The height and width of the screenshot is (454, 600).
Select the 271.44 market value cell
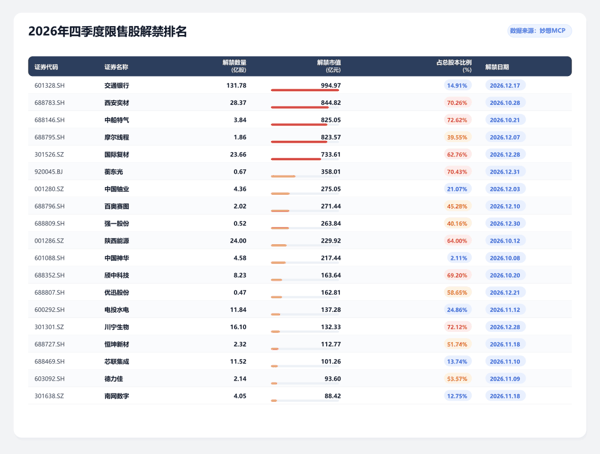[331, 206]
